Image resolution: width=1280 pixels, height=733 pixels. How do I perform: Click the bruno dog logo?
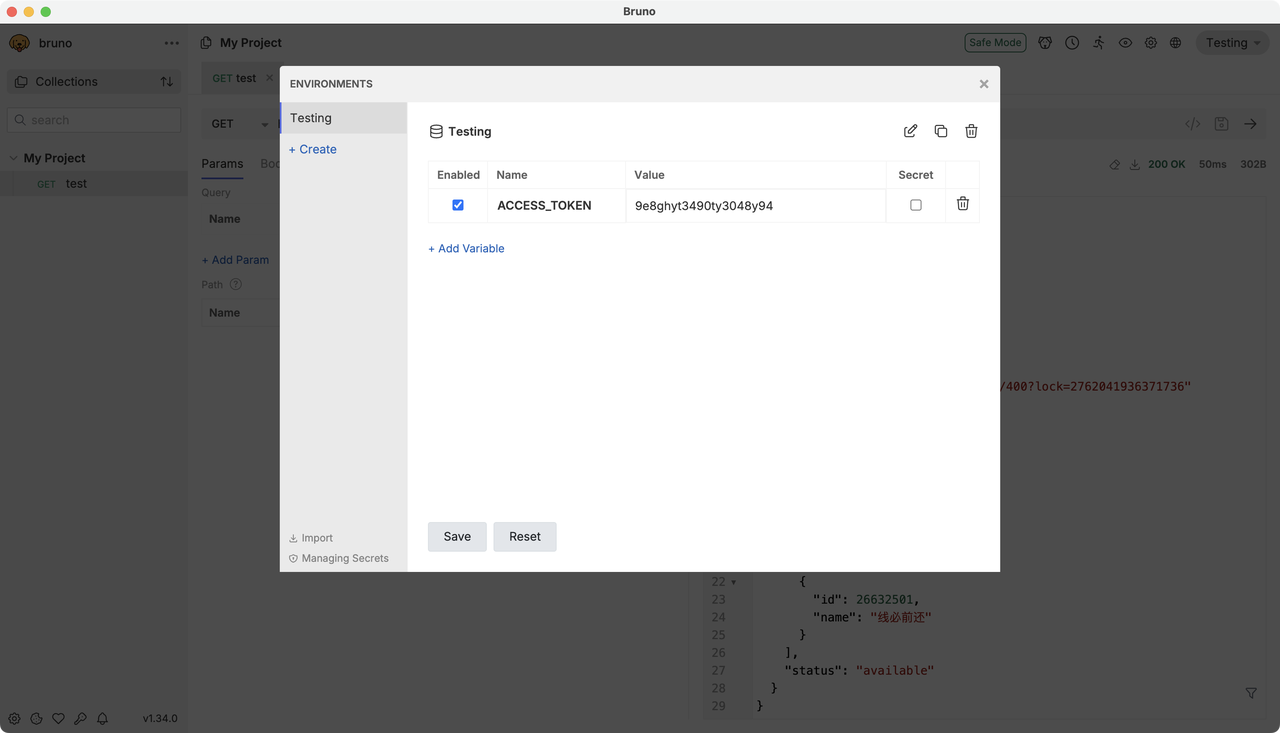pos(19,43)
